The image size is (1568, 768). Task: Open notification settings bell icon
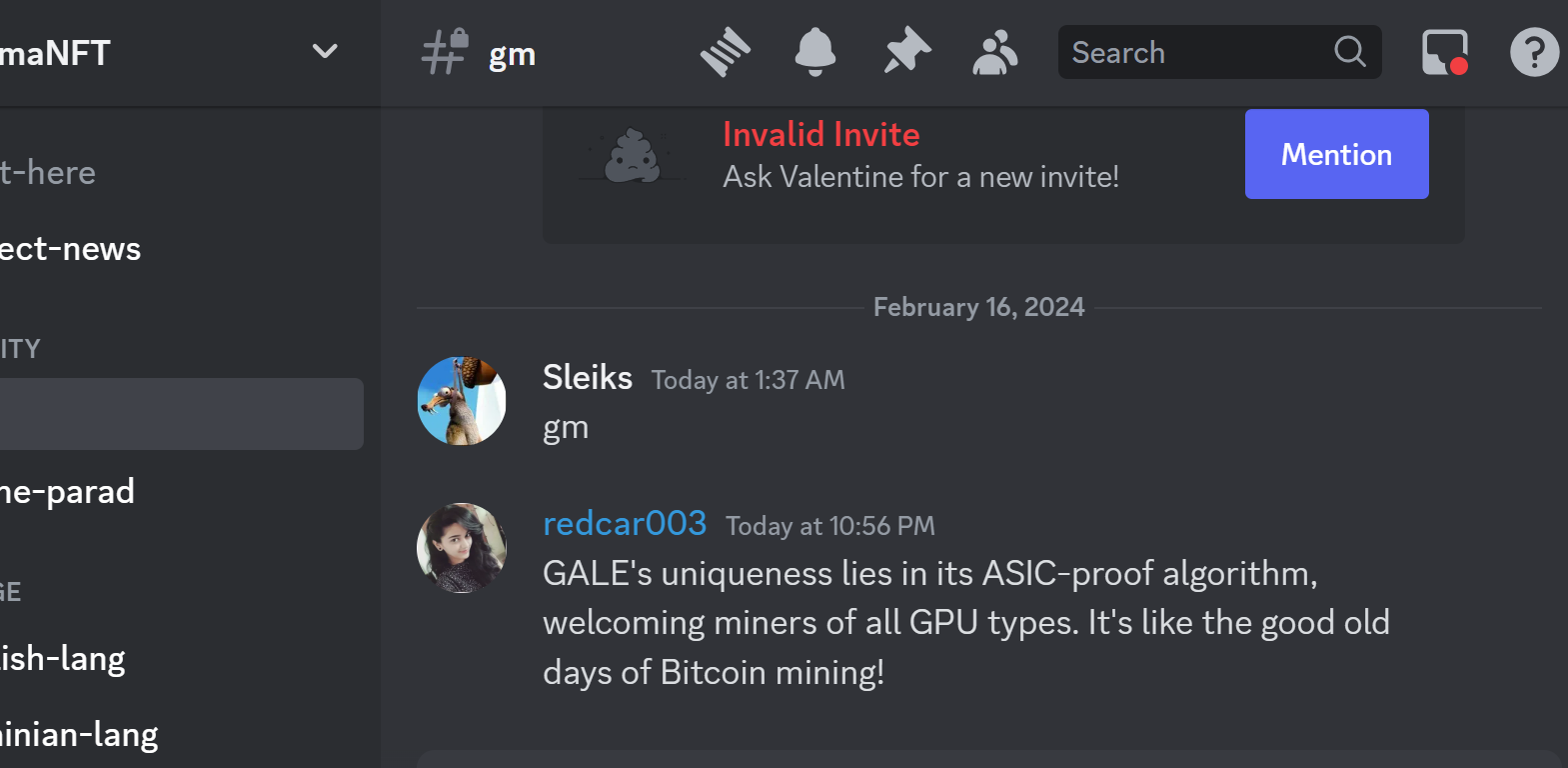(x=815, y=52)
